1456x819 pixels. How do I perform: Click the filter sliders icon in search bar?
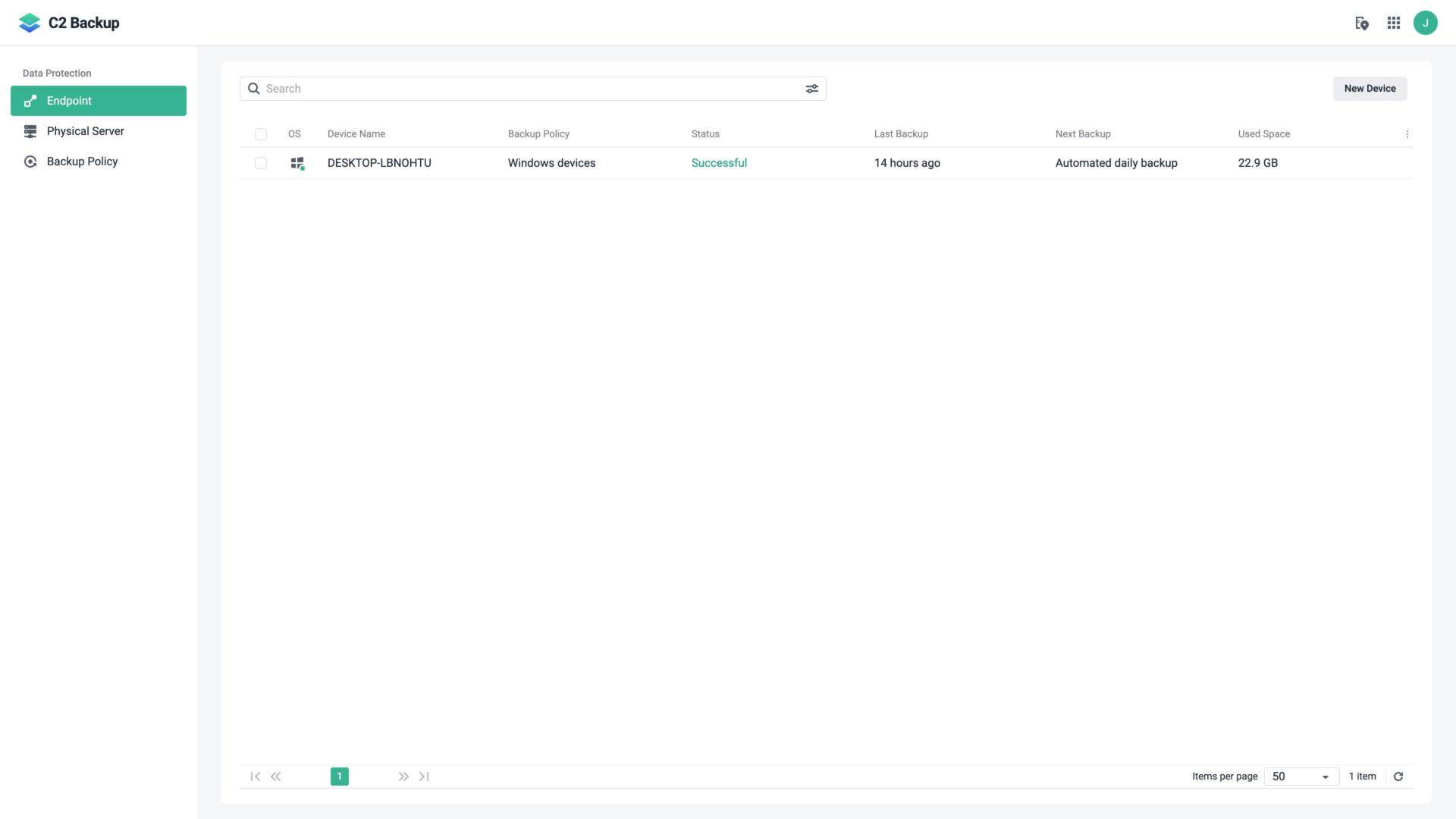[811, 88]
